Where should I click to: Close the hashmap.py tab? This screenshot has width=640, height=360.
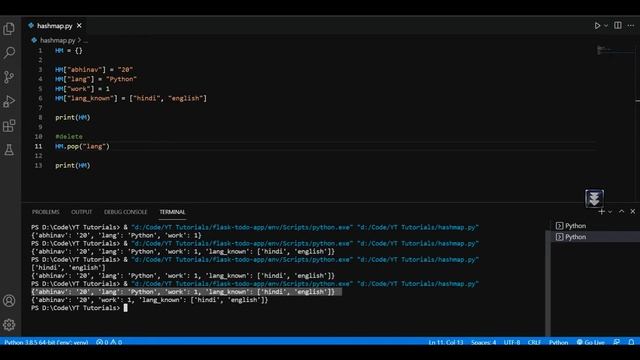coord(79,25)
